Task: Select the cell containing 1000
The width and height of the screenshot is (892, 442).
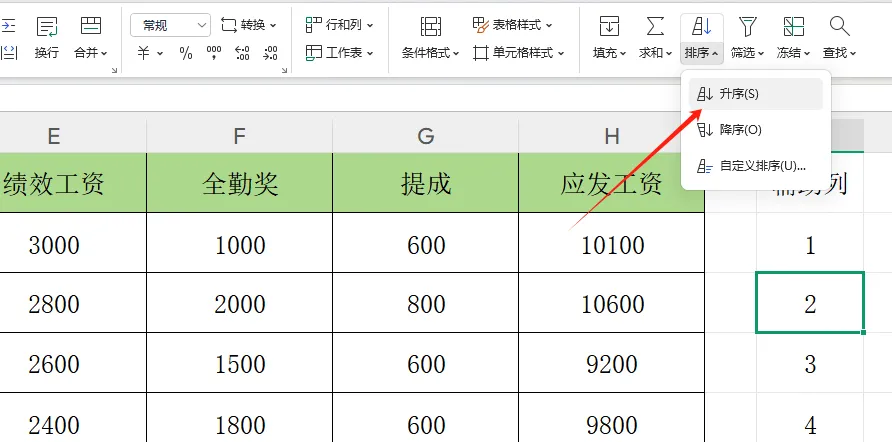Action: (239, 243)
